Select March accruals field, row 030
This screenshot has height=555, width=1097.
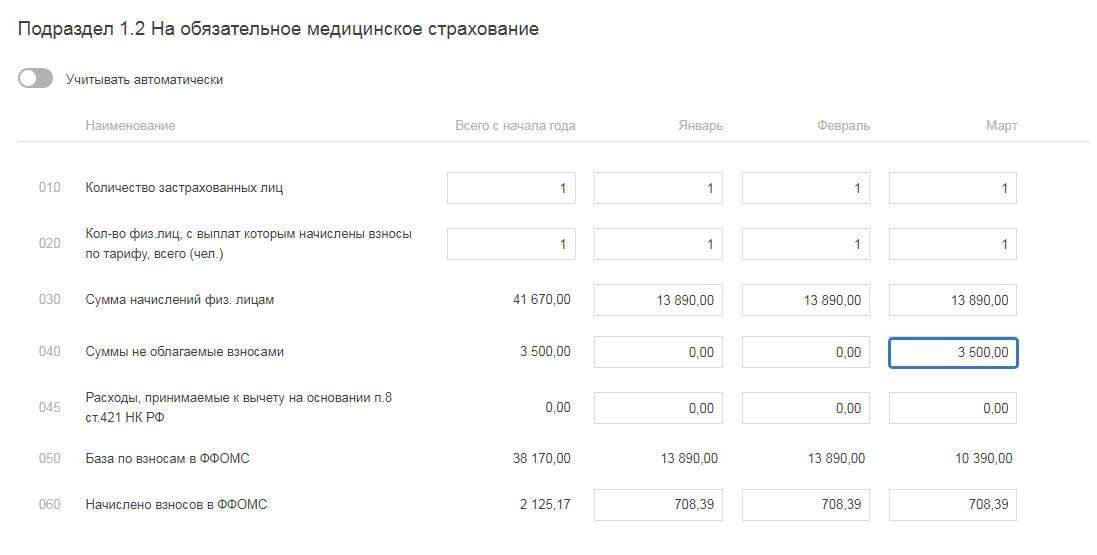pyautogui.click(x=952, y=299)
